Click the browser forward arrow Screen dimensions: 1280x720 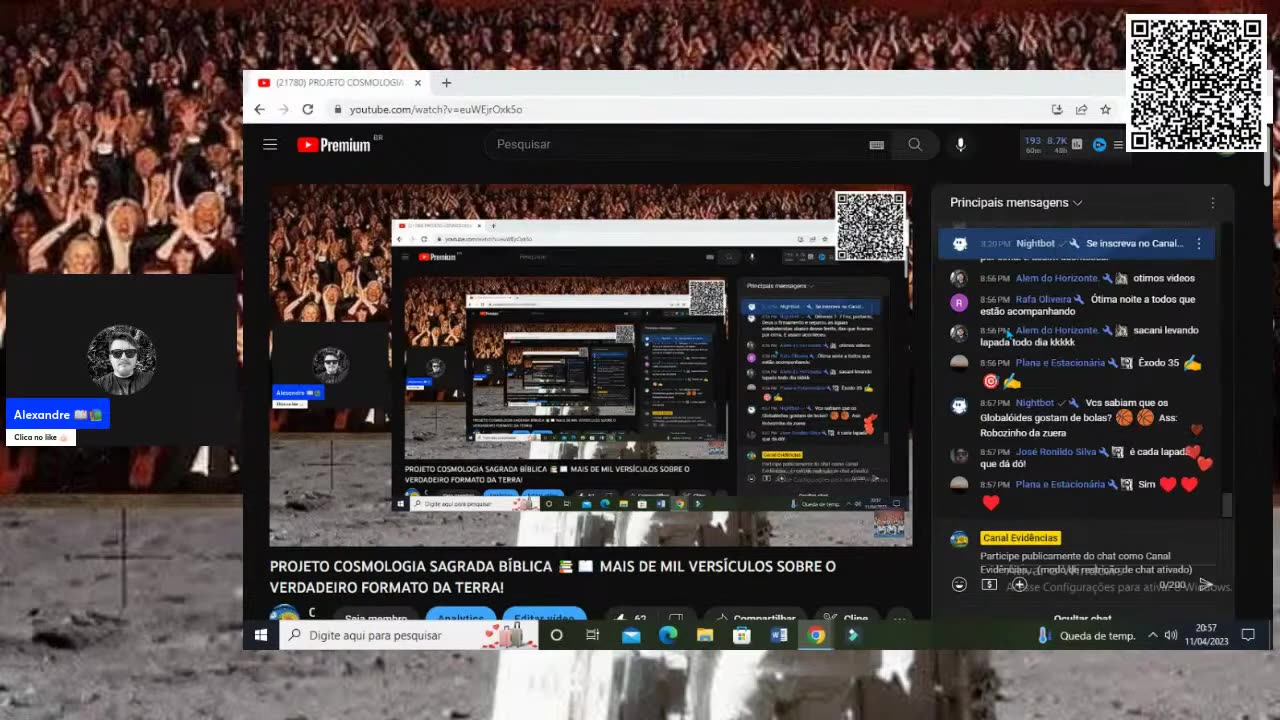283,109
